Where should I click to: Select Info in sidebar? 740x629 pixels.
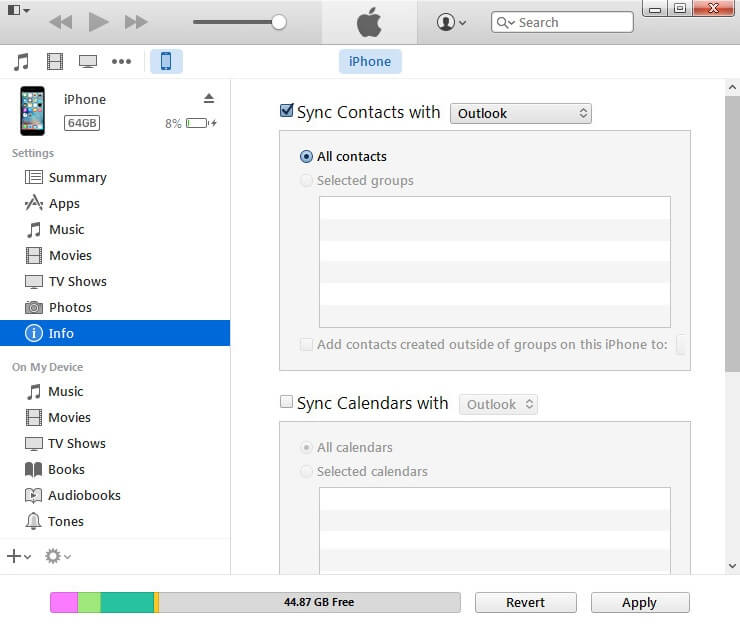coord(115,333)
